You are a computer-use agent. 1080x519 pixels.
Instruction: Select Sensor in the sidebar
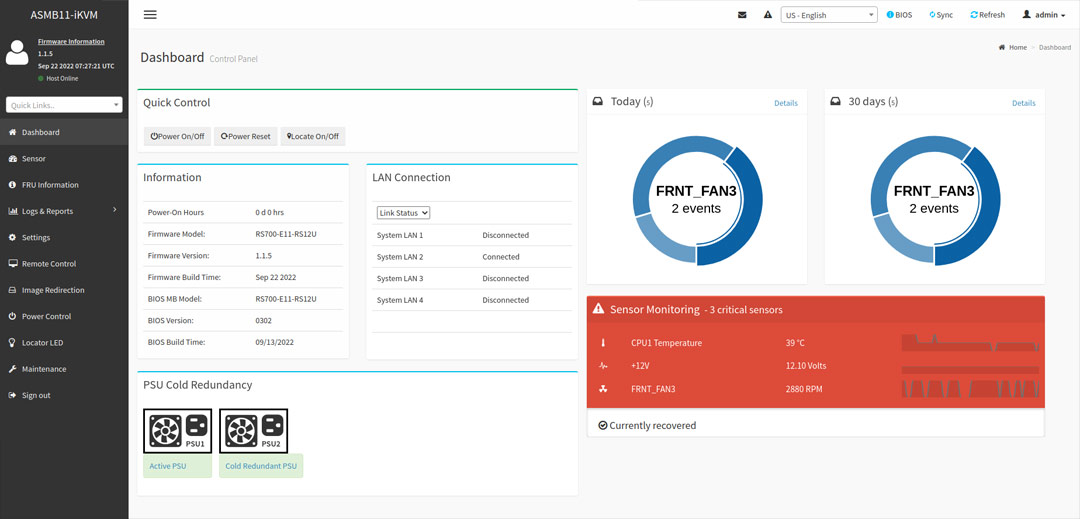pos(64,158)
